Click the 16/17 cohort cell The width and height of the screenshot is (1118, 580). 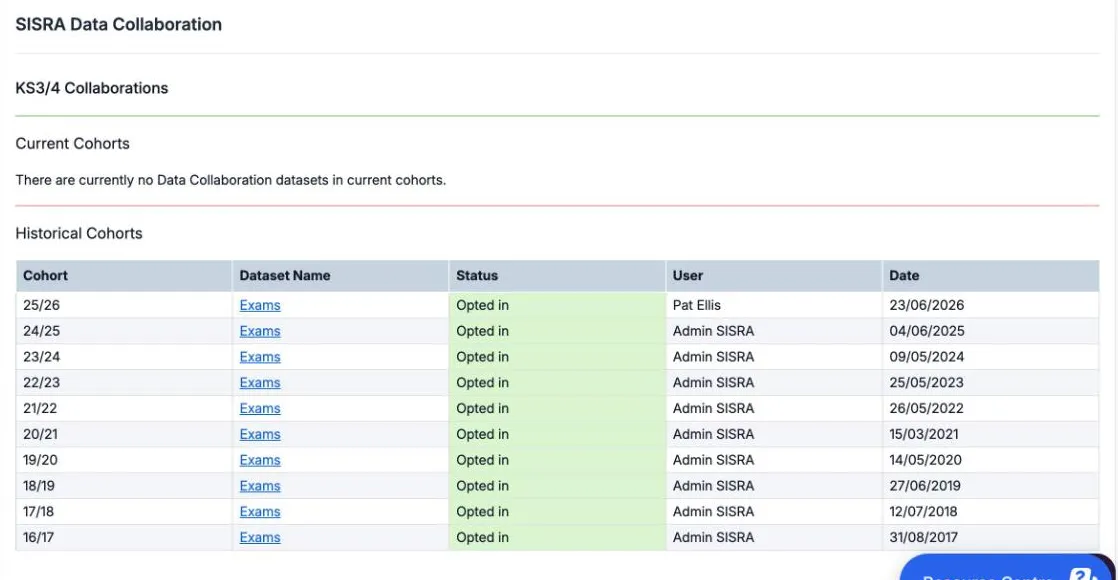point(124,537)
